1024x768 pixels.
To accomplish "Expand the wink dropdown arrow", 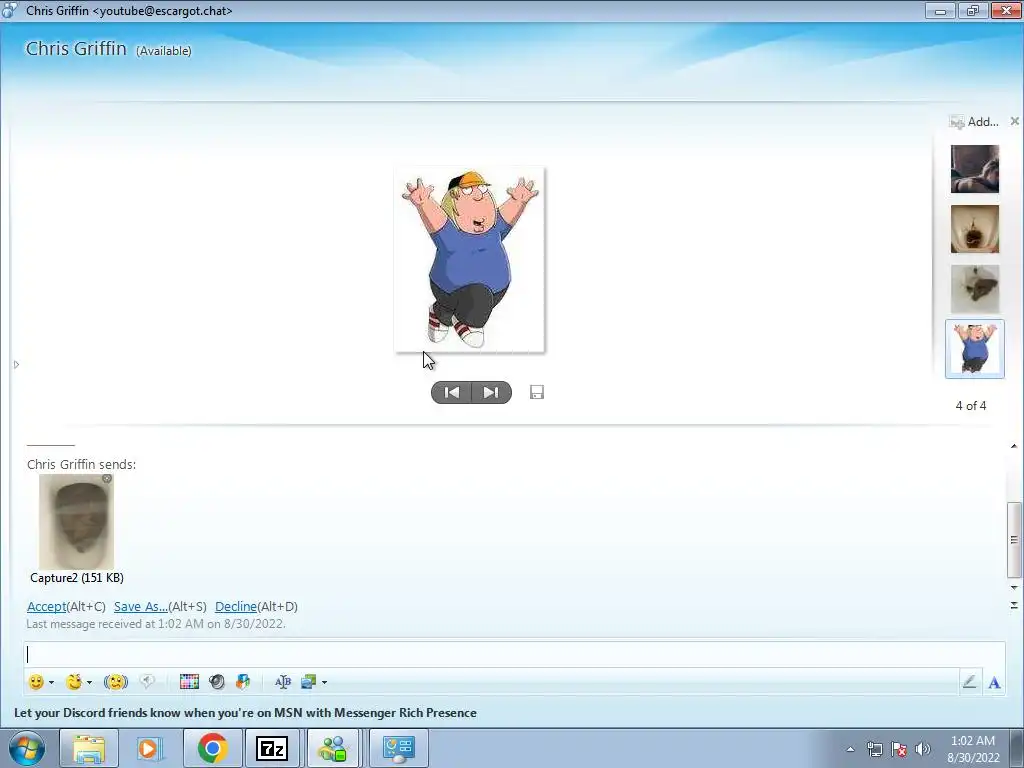I will (x=89, y=682).
